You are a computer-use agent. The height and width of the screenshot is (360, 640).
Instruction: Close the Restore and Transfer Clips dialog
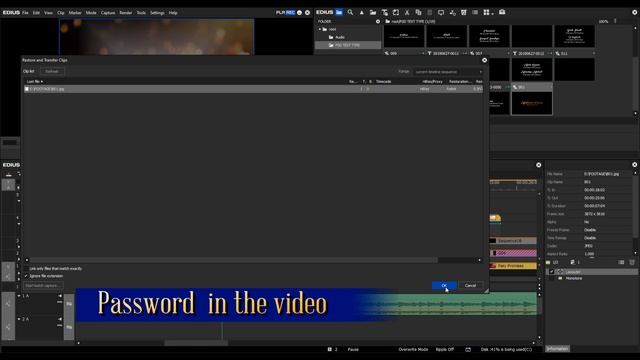(x=484, y=60)
